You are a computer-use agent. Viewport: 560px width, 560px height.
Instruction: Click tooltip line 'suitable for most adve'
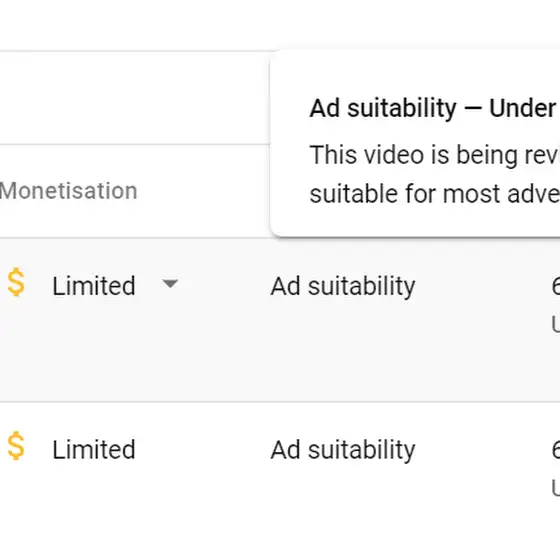click(x=435, y=194)
